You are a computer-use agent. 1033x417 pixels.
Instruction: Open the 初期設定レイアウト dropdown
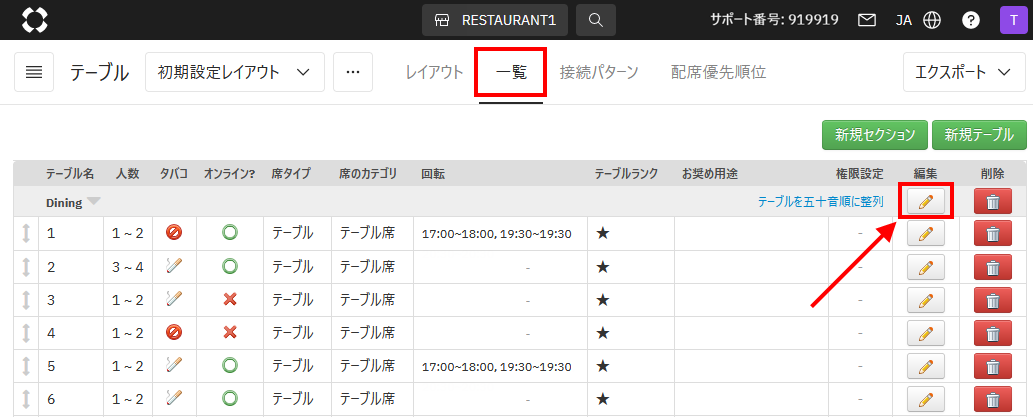coord(235,73)
